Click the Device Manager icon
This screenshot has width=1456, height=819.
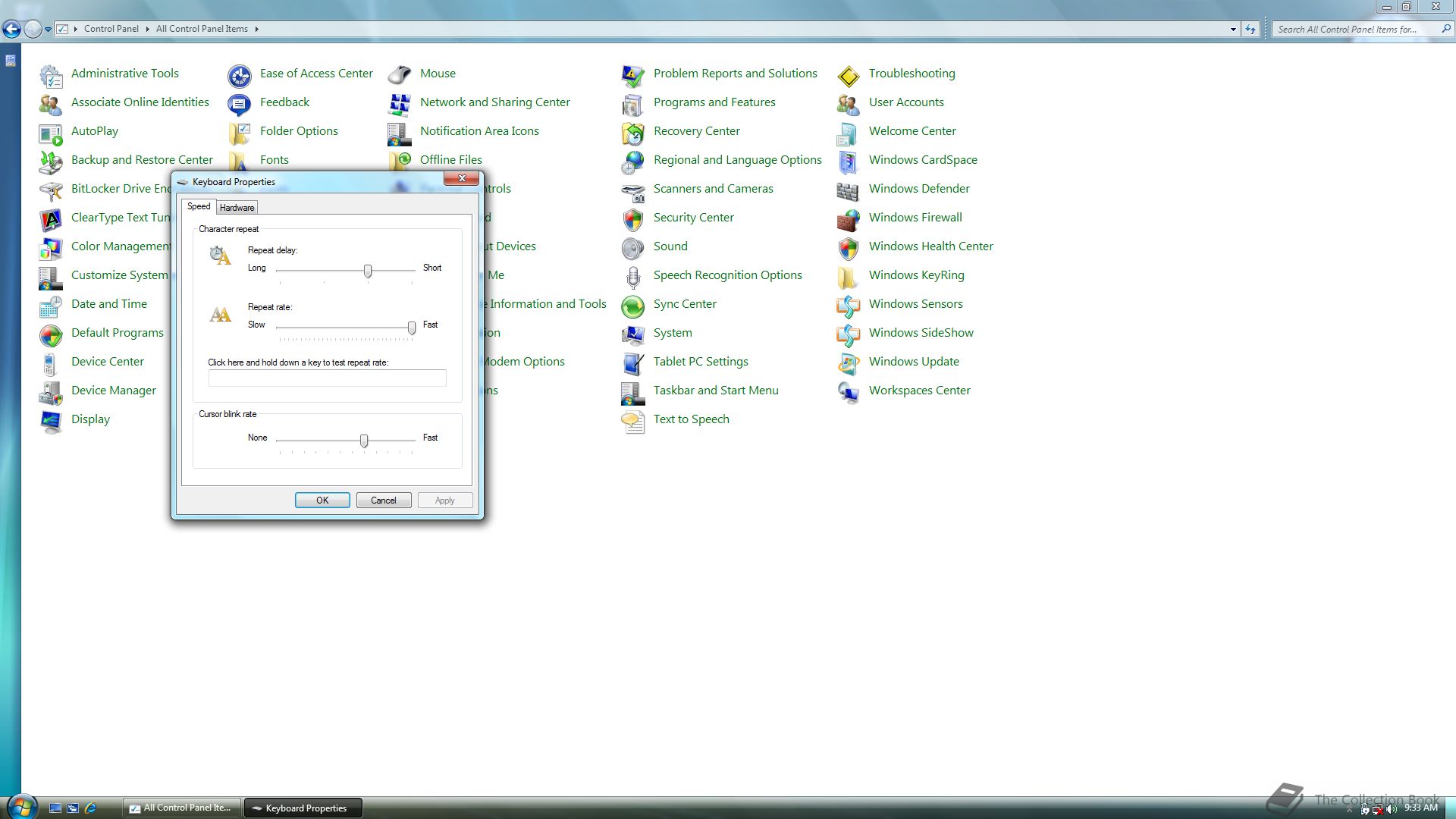click(x=51, y=392)
